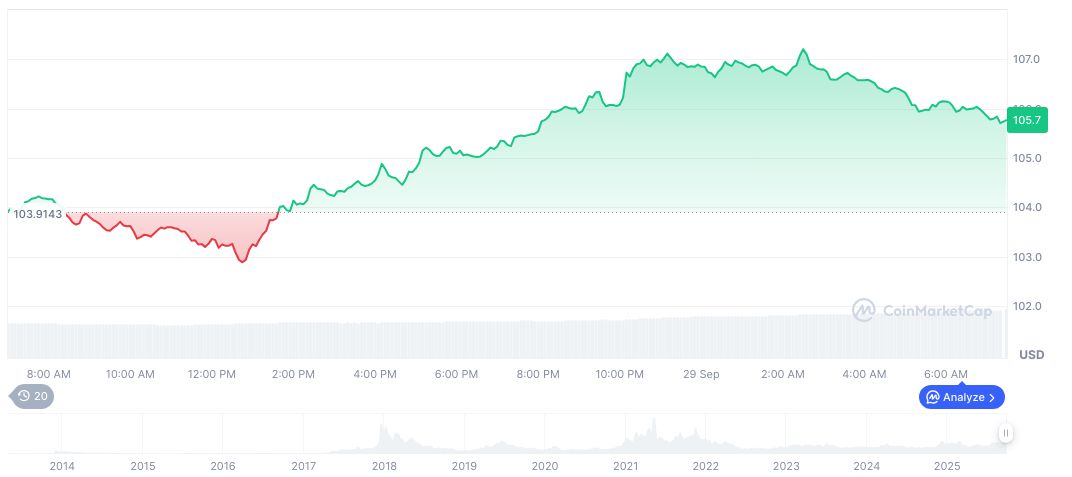Click the green 105.7 current price tag
The image size is (1072, 477).
(x=1027, y=120)
